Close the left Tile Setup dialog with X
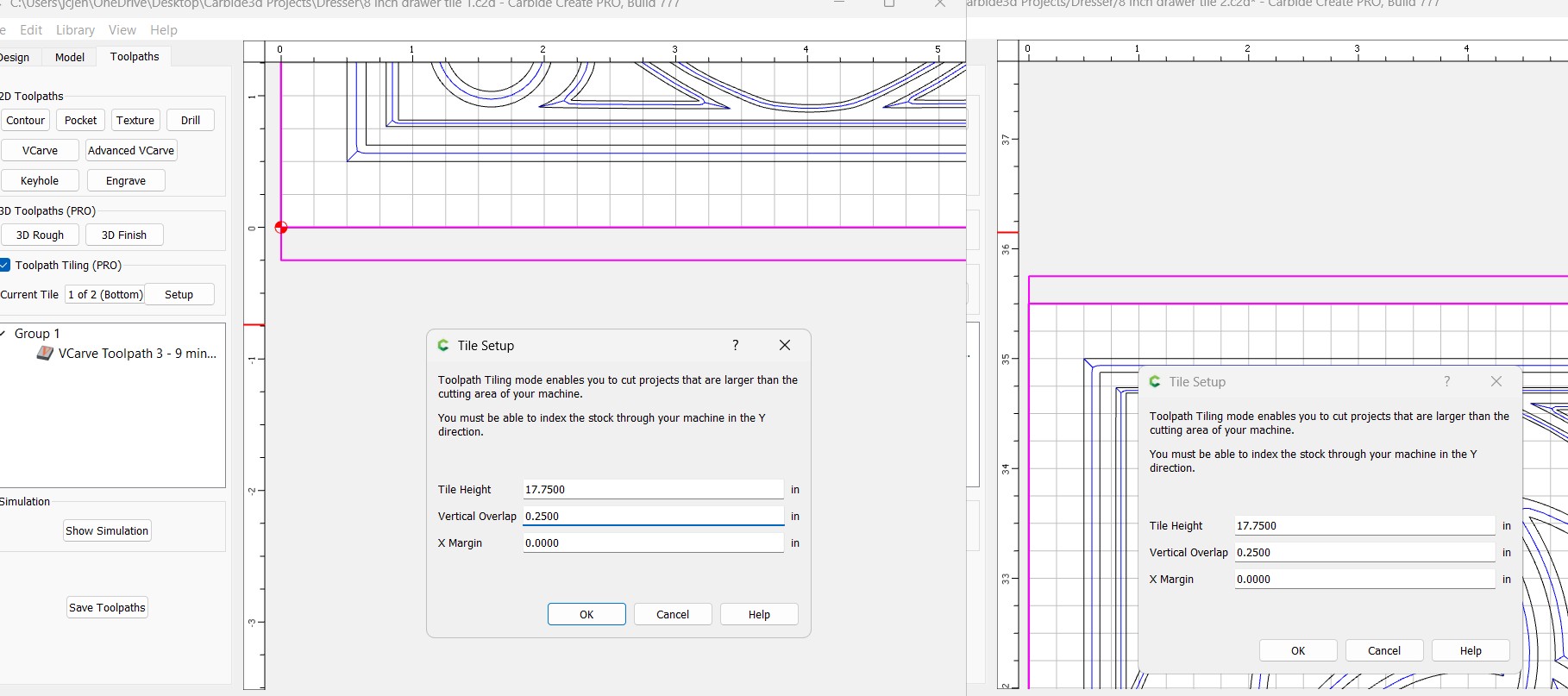The image size is (1568, 696). tap(784, 345)
